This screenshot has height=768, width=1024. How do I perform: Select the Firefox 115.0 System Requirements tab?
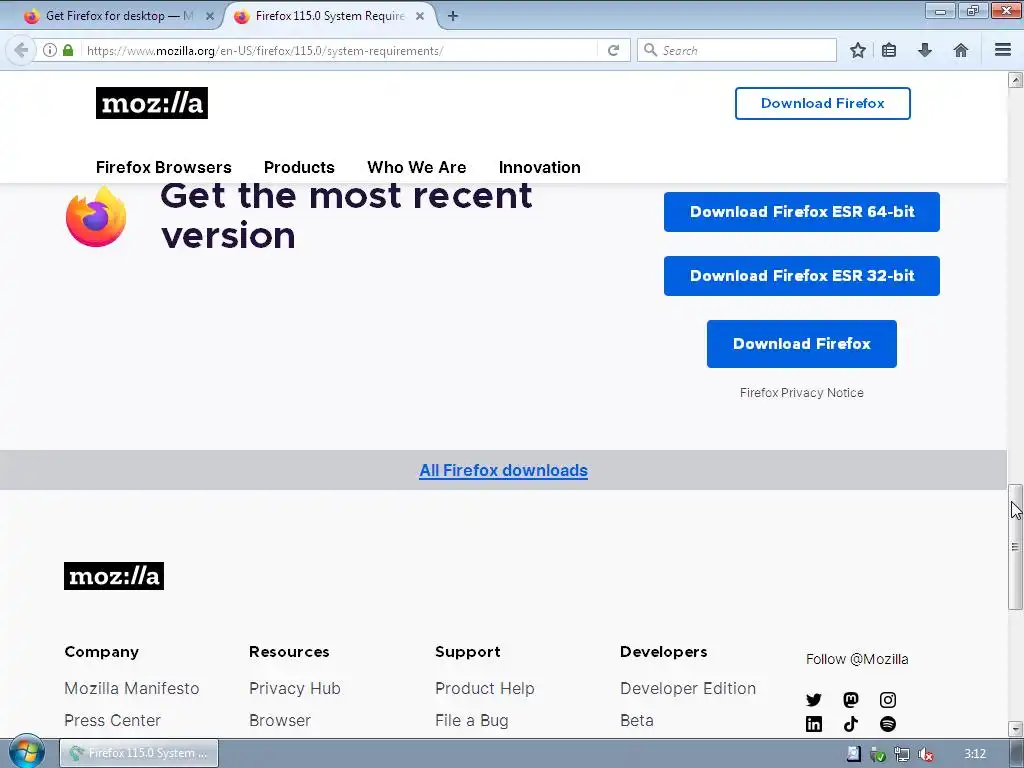pos(330,16)
